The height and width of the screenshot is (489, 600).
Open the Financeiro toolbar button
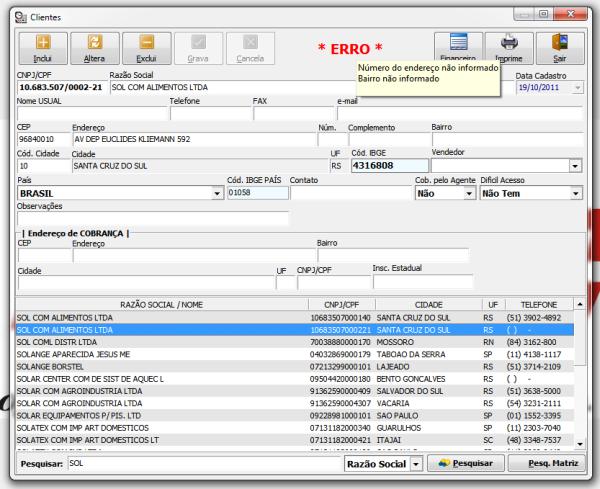458,49
